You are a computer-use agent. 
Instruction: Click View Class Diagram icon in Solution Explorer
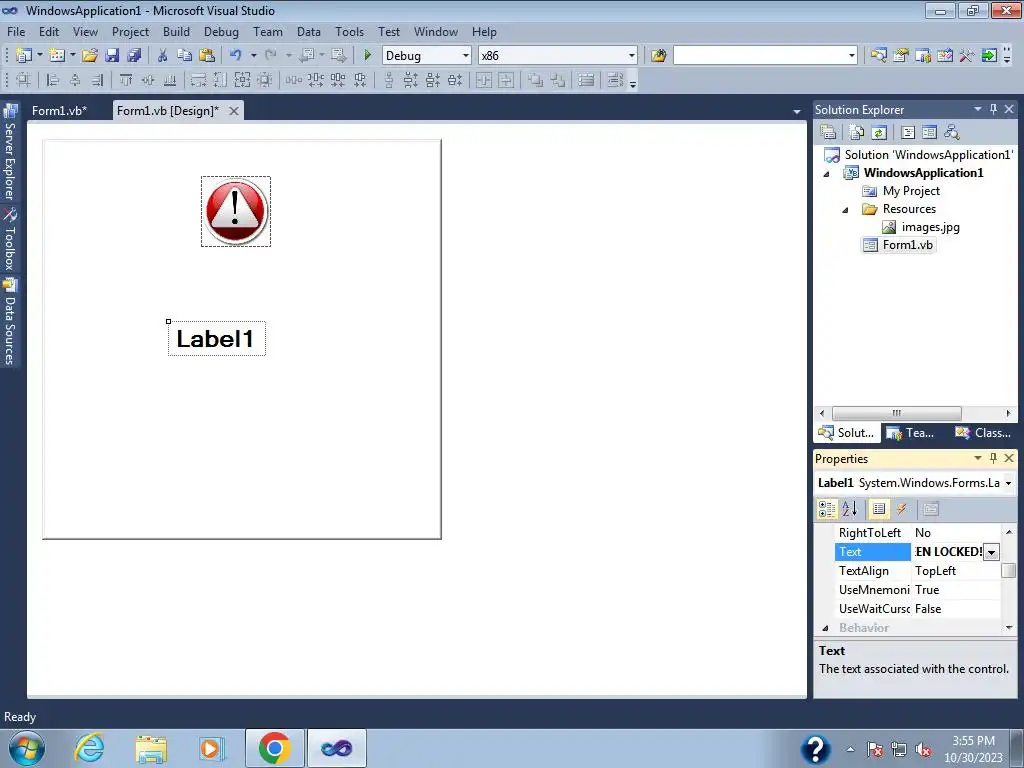click(952, 133)
